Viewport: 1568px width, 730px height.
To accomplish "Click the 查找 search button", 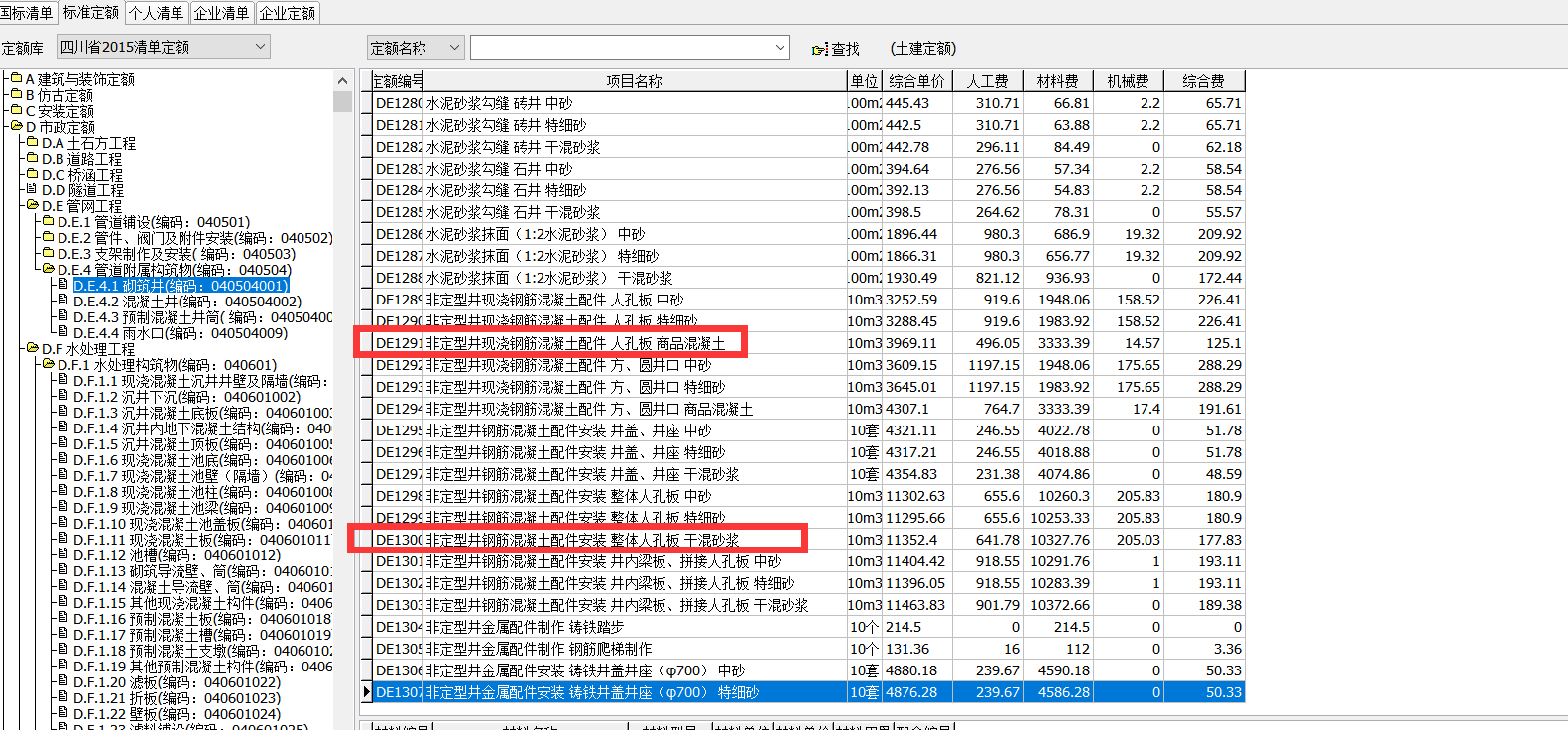I will [x=835, y=49].
